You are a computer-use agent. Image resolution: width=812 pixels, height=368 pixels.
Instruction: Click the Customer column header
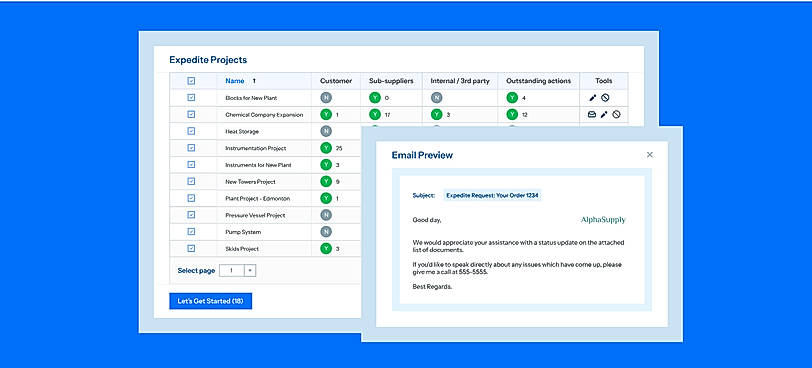pos(336,81)
